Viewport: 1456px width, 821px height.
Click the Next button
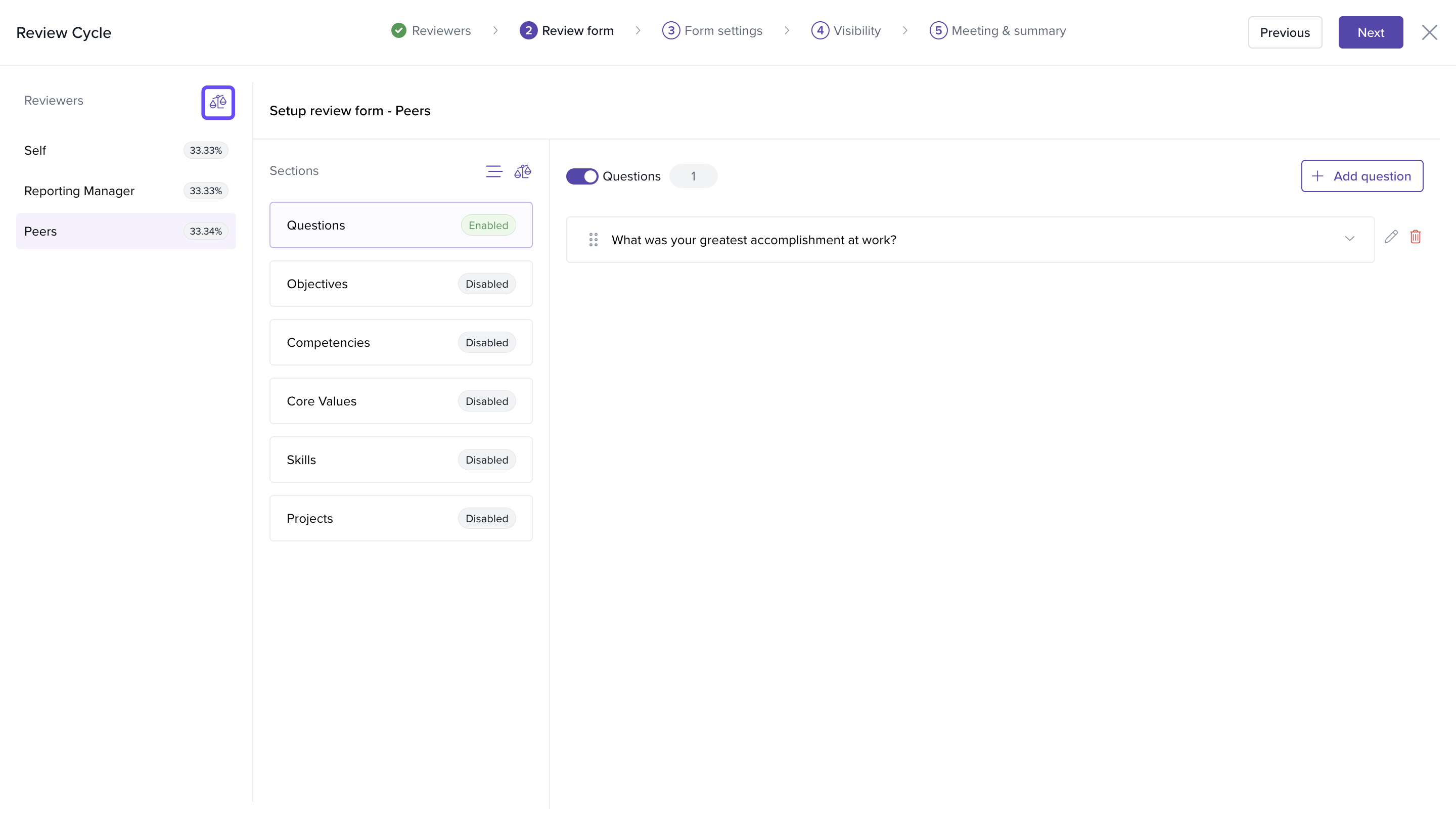pos(1370,32)
